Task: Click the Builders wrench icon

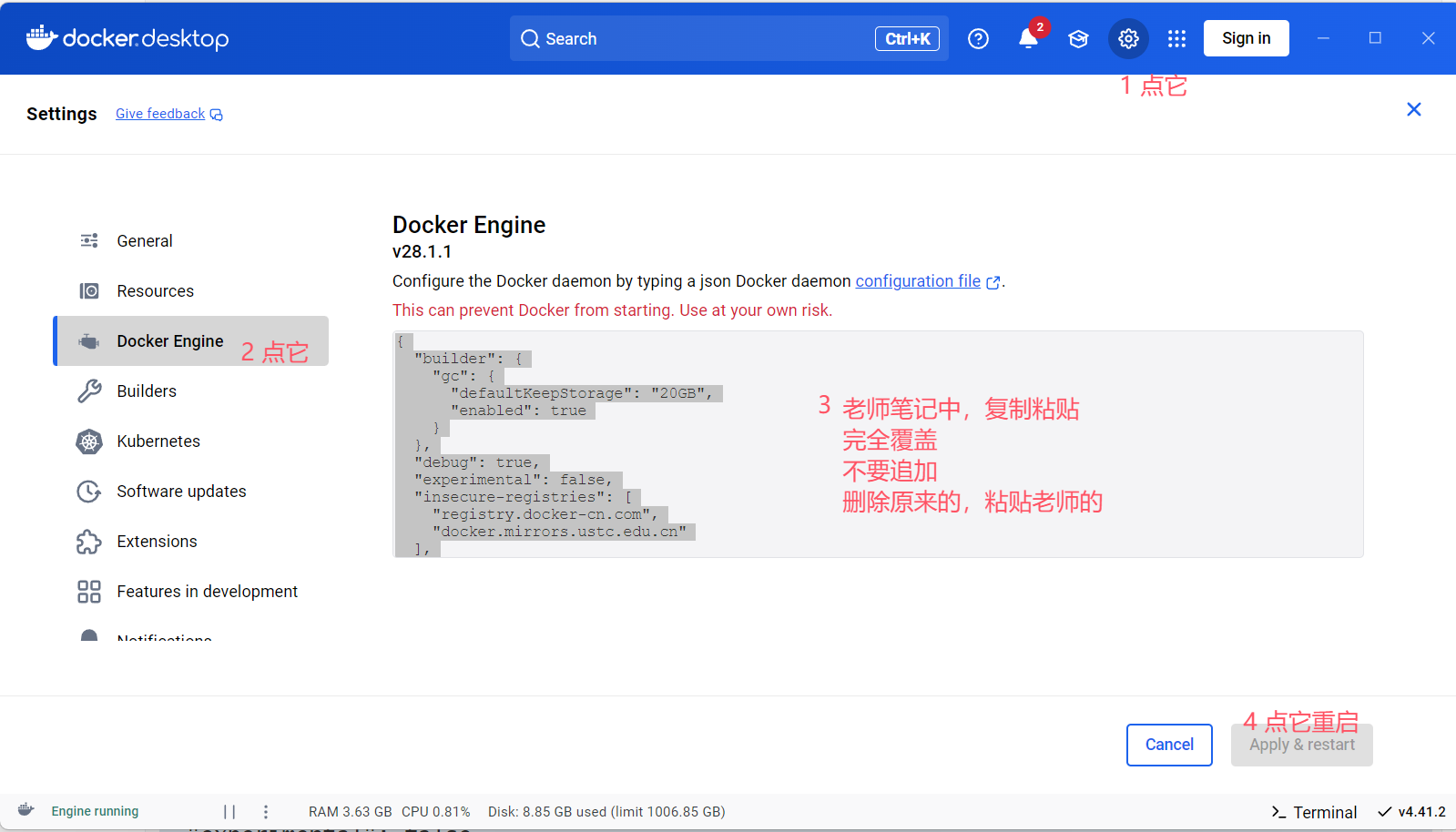Action: (x=89, y=391)
